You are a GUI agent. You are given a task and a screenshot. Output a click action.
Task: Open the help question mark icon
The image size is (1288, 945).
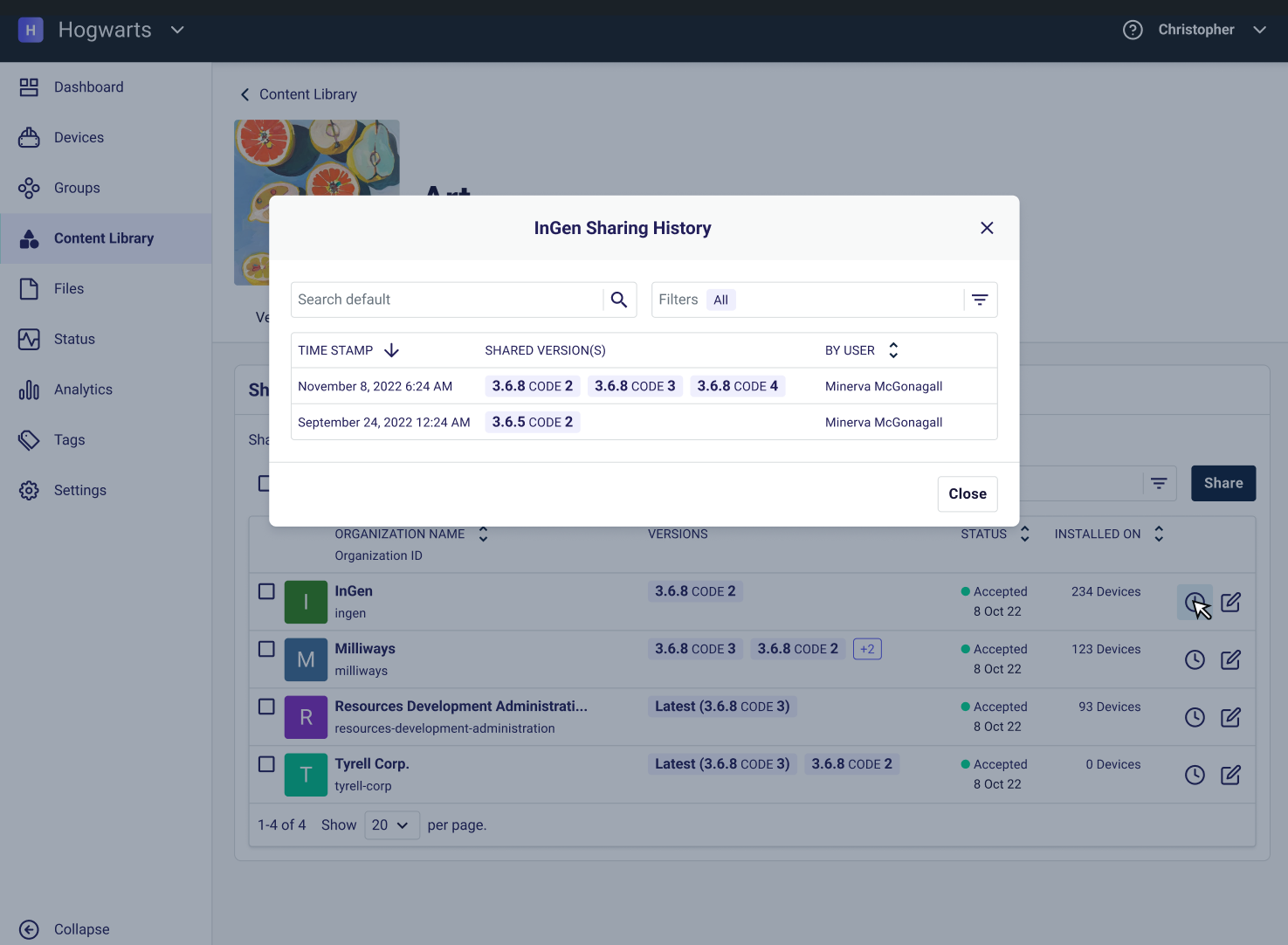coord(1133,30)
